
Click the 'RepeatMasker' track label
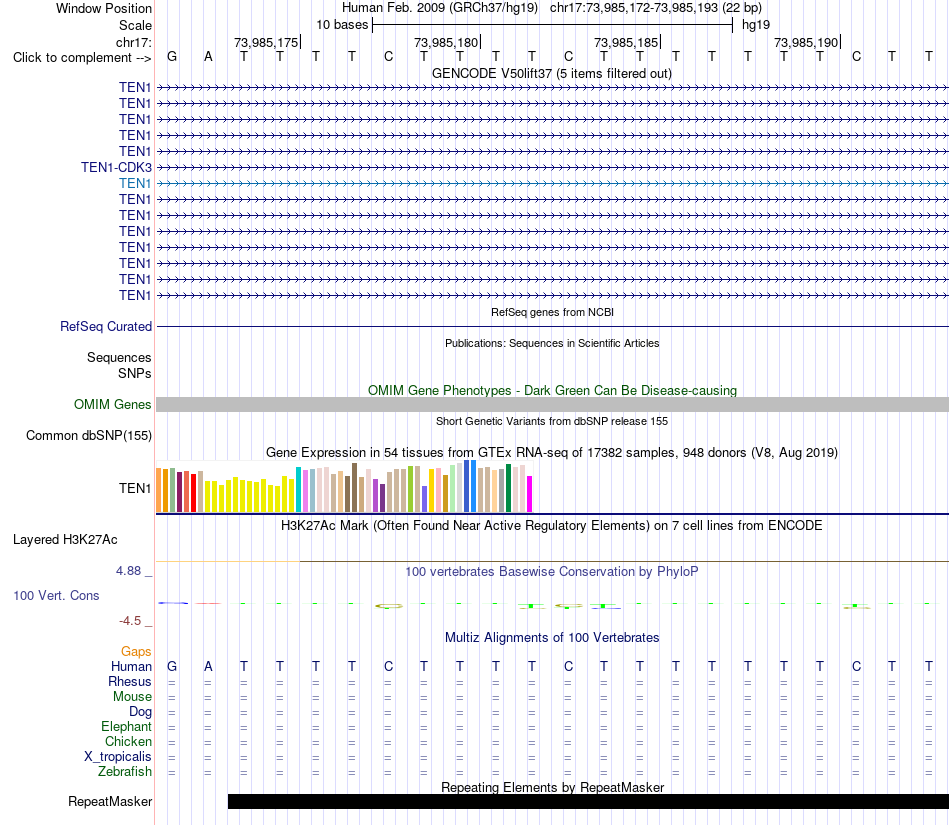(x=110, y=801)
